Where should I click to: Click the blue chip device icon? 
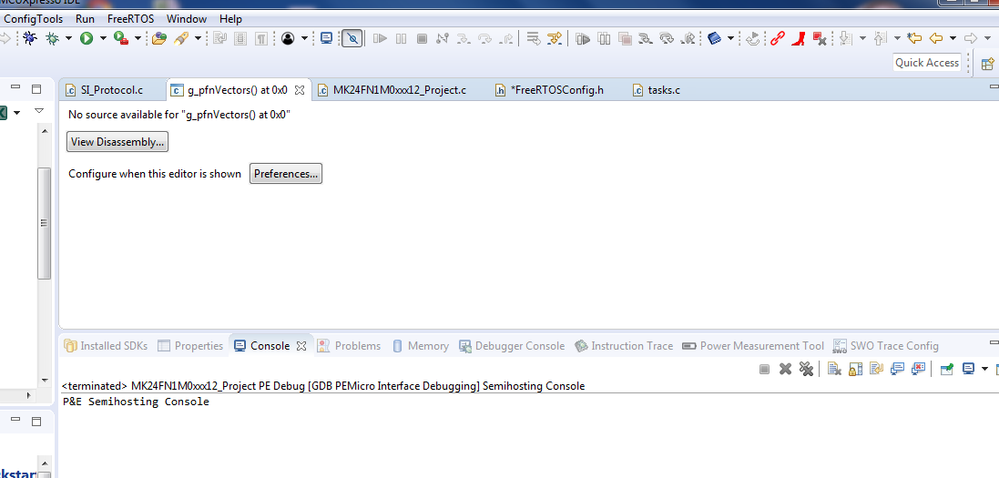coord(714,39)
